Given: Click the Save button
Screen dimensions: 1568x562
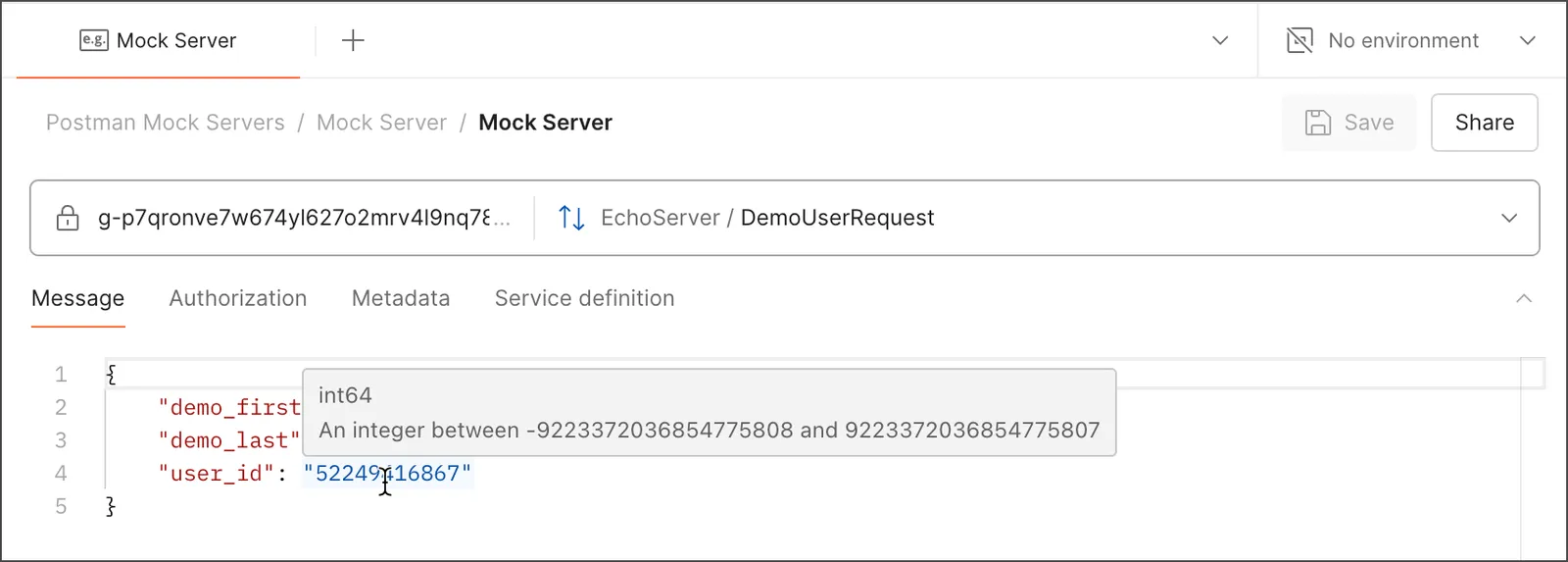Looking at the screenshot, I should pos(1348,123).
